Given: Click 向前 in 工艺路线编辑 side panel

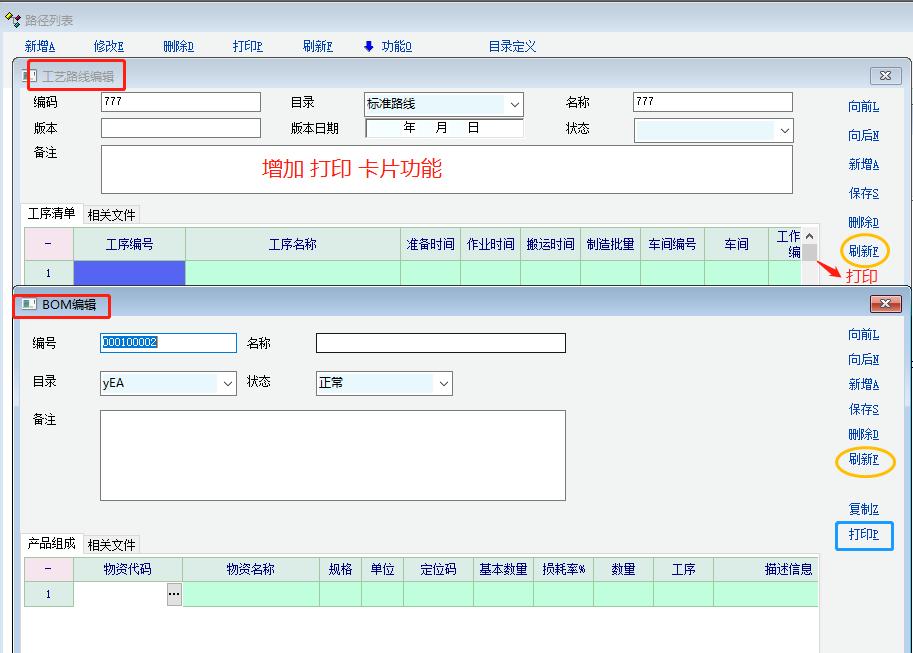Looking at the screenshot, I should tap(863, 107).
